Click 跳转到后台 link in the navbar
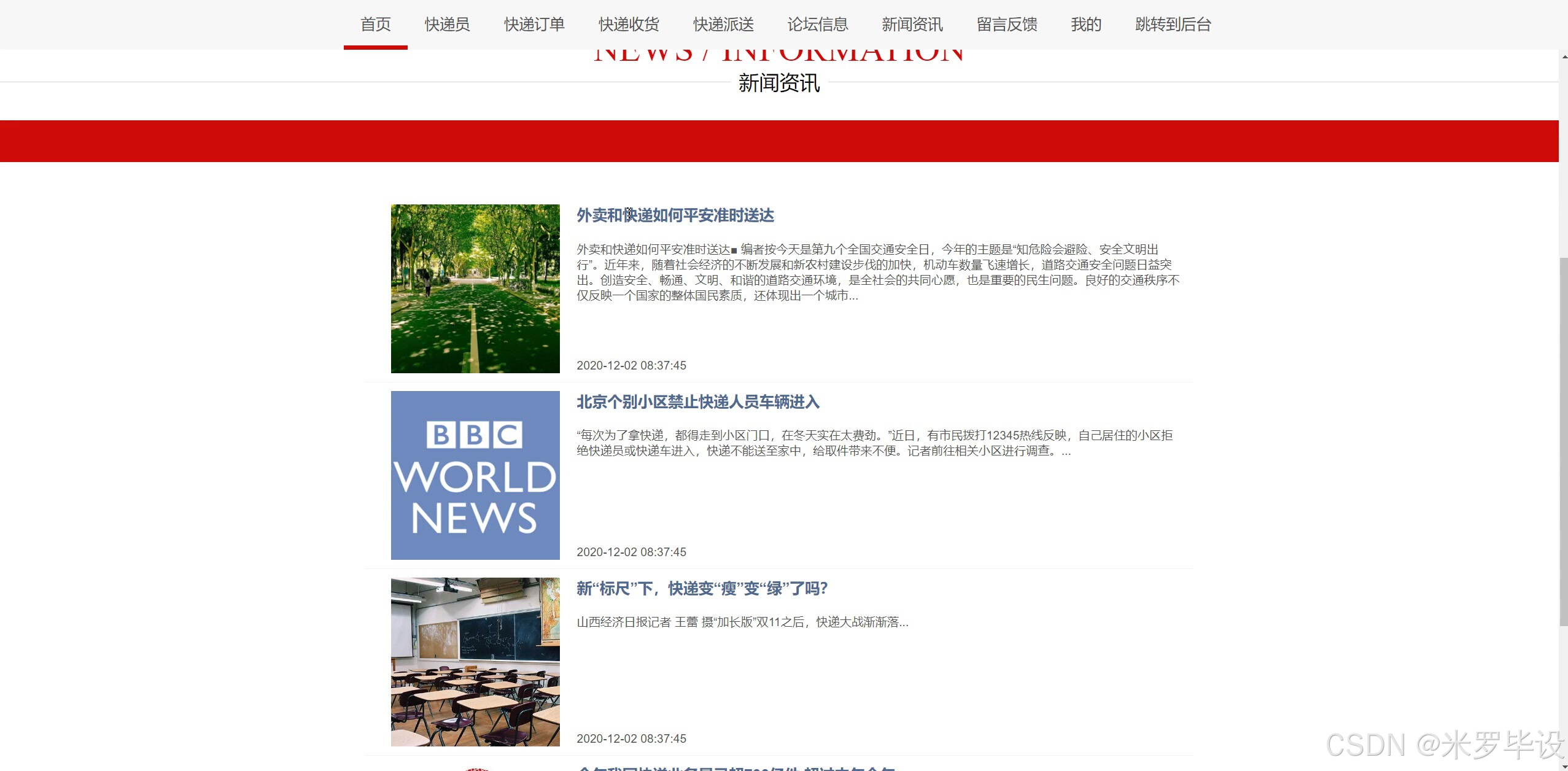The height and width of the screenshot is (771, 1568). point(1173,25)
